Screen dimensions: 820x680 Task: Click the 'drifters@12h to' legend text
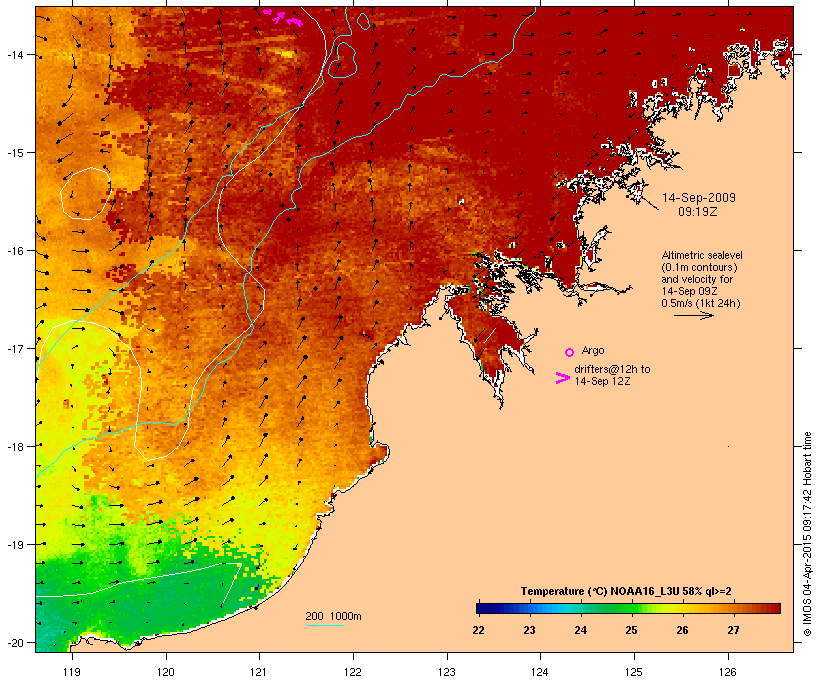point(612,369)
